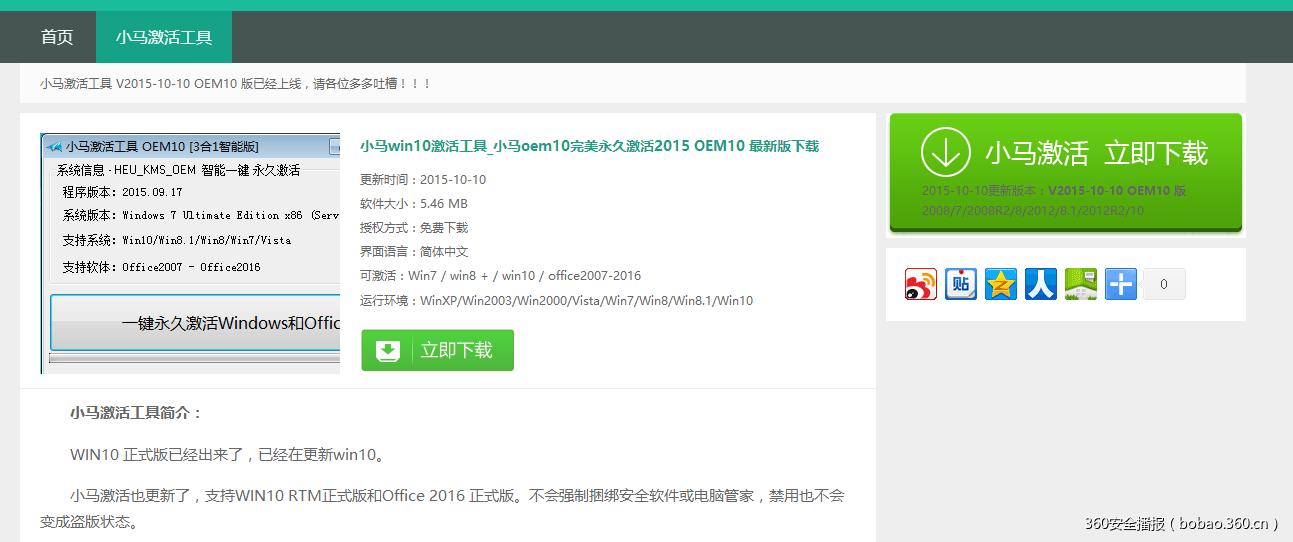Share page to Sina Weibo
Viewport: 1293px width, 542px height.
click(921, 284)
